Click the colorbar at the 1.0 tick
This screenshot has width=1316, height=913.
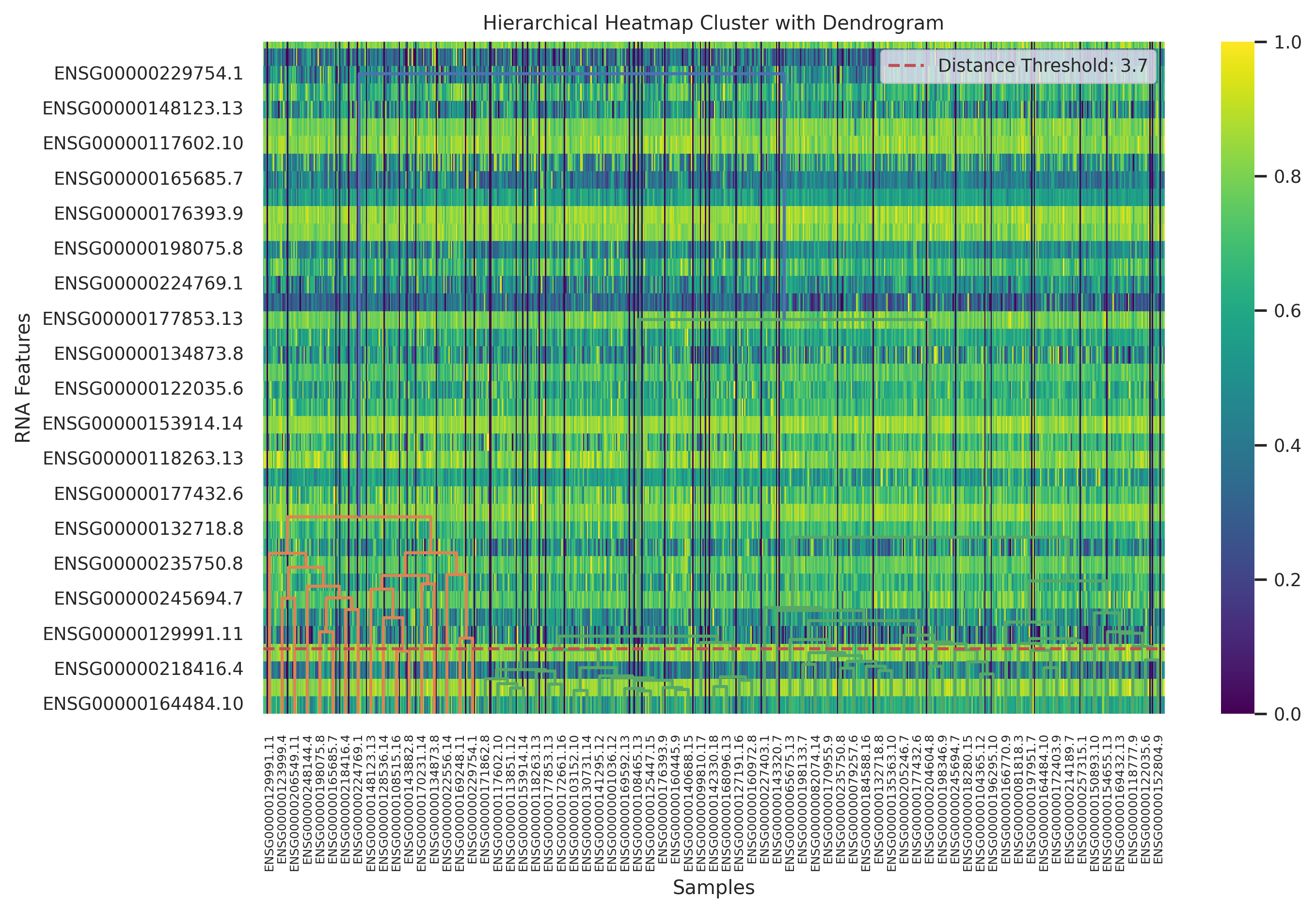tap(1237, 44)
